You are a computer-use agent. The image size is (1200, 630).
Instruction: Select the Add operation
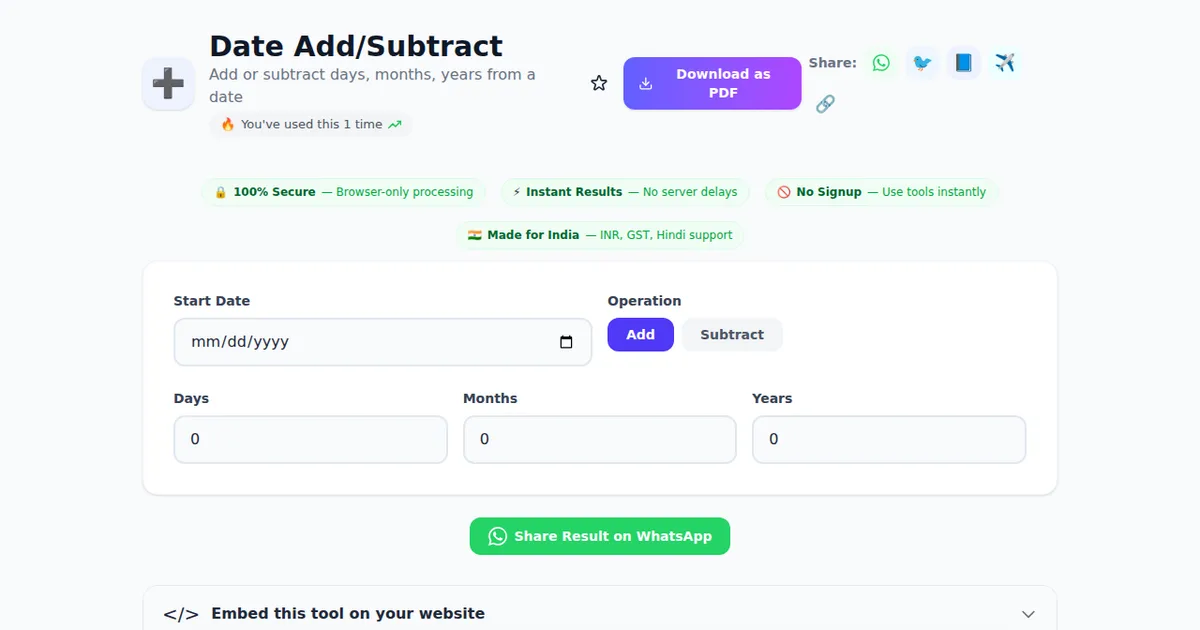640,335
